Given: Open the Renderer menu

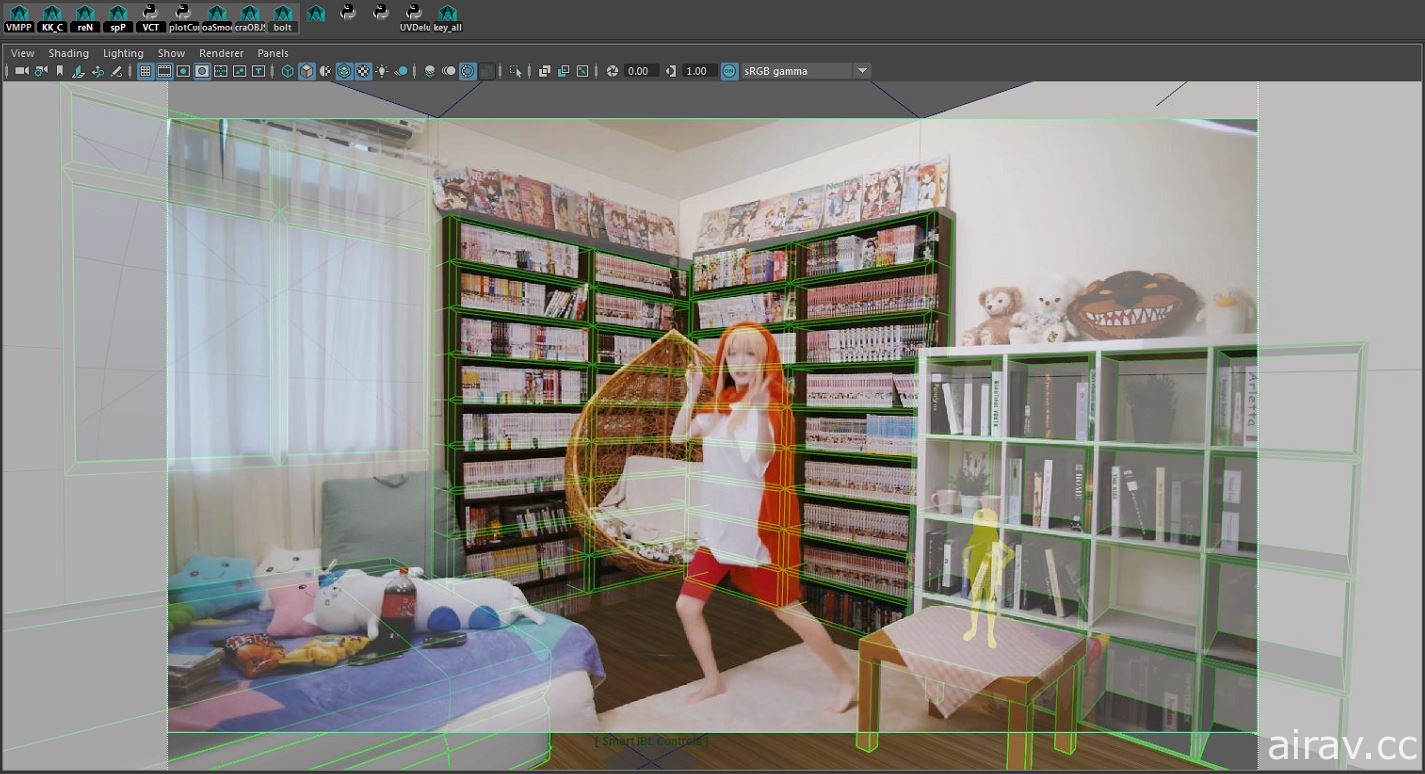Looking at the screenshot, I should pyautogui.click(x=221, y=53).
